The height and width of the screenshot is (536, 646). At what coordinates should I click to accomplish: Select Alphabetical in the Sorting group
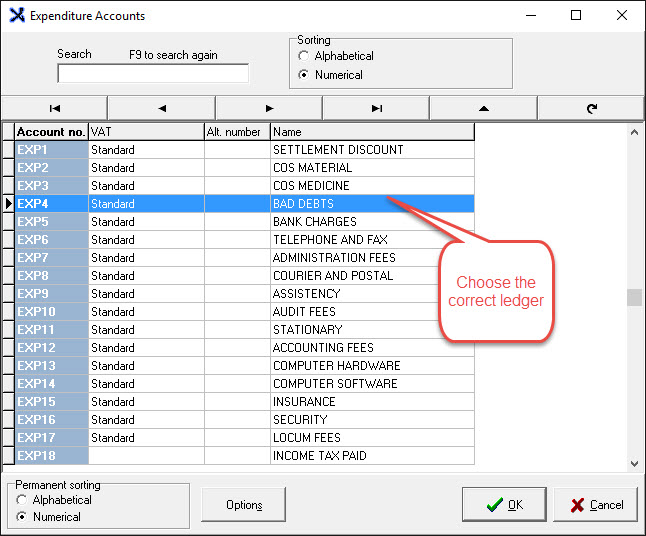point(304,57)
